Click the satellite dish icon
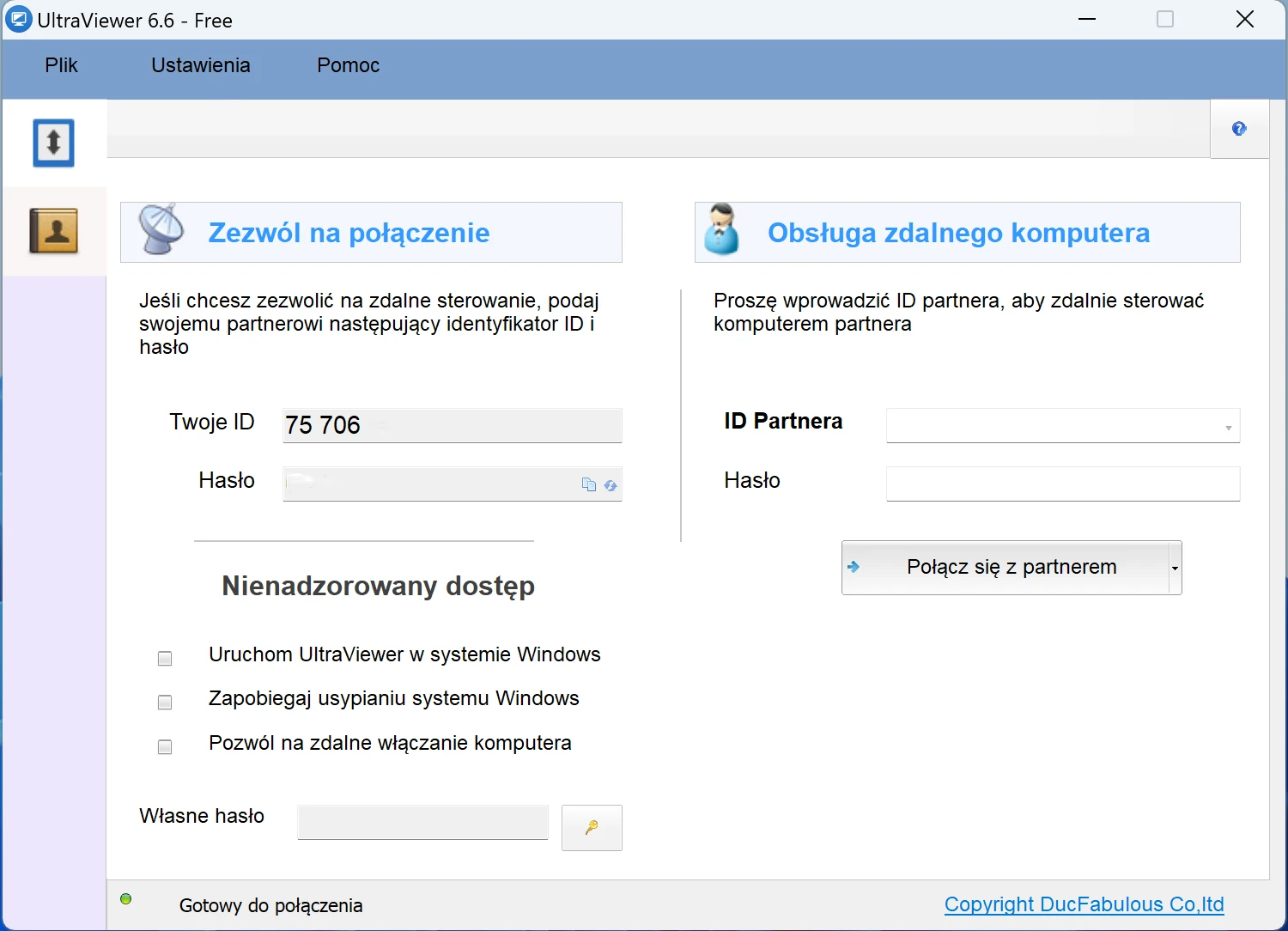This screenshot has height=931, width=1288. tap(161, 230)
